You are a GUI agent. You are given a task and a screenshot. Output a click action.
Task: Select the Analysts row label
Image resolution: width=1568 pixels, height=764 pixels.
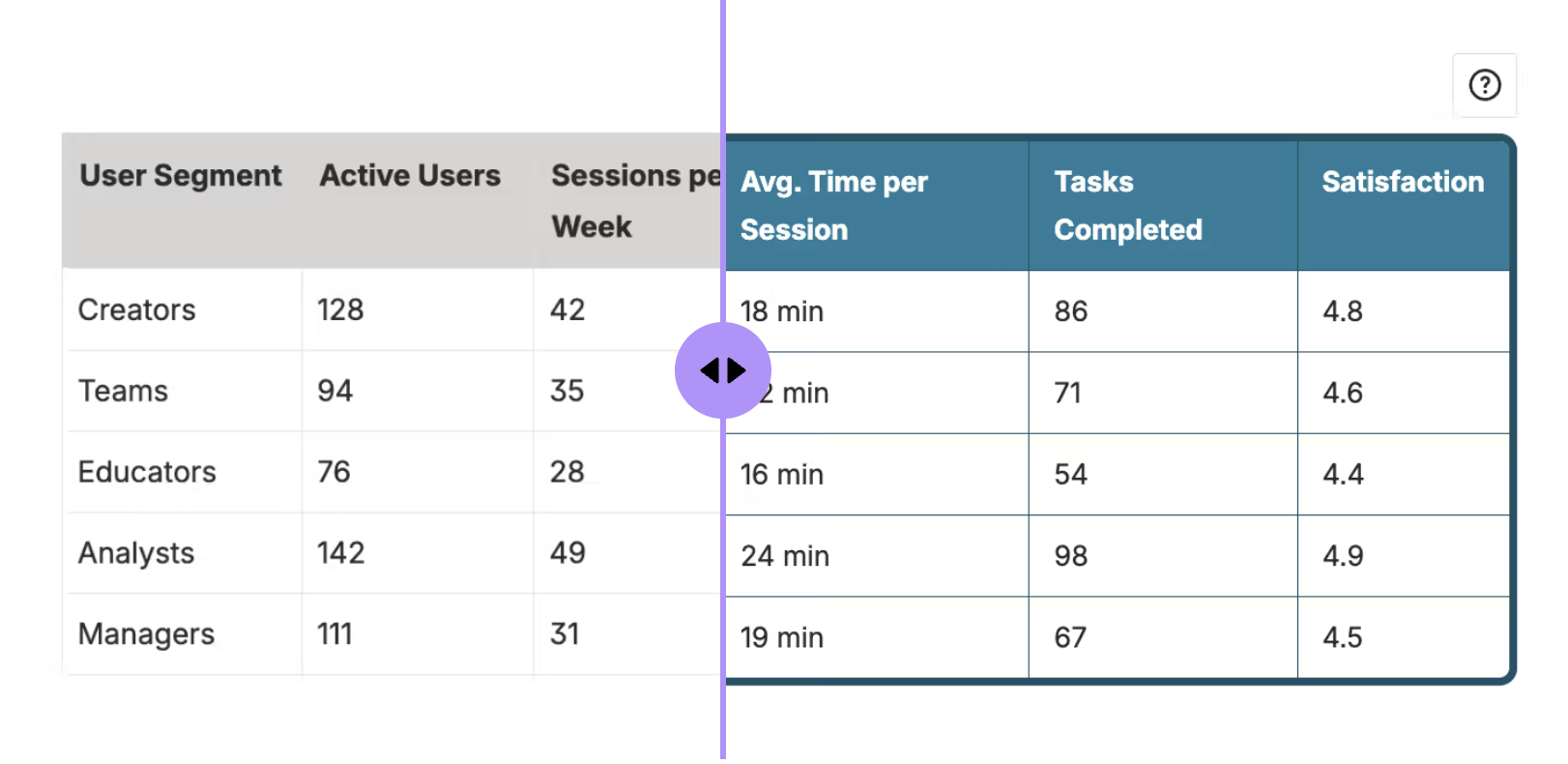coord(136,553)
